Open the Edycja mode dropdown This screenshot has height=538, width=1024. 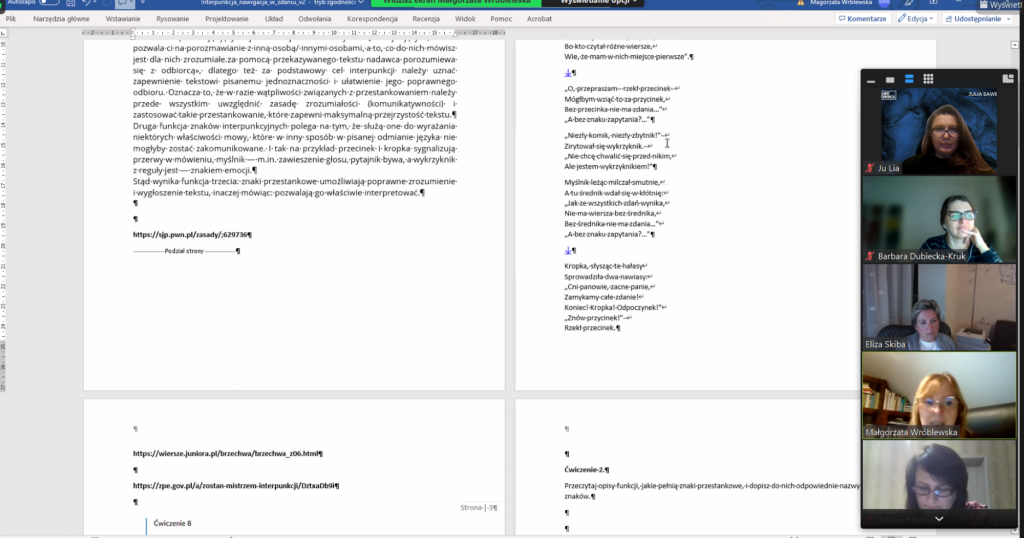[x=915, y=18]
